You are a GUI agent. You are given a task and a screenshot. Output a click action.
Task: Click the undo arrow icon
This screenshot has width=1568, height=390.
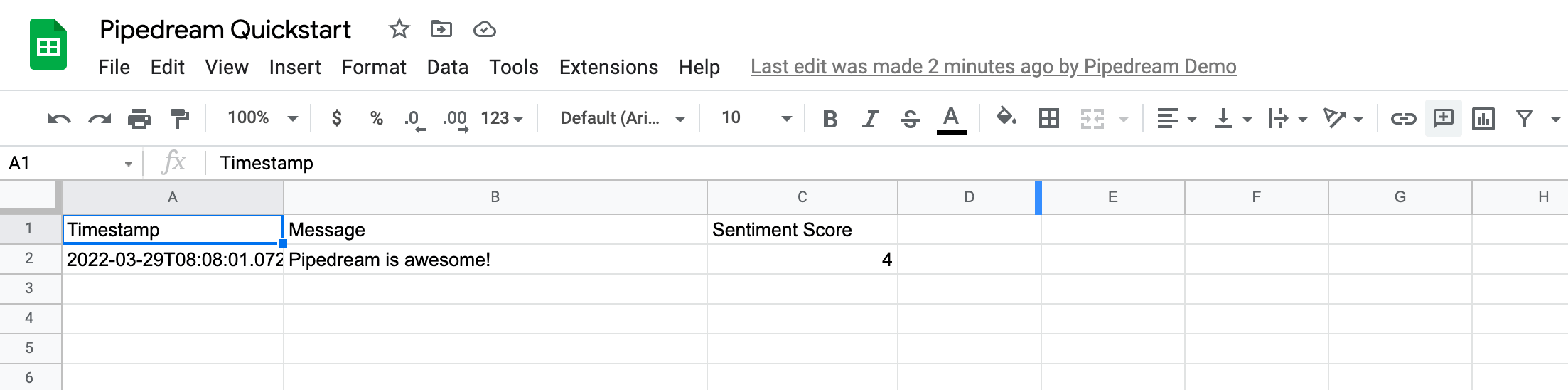tap(59, 118)
